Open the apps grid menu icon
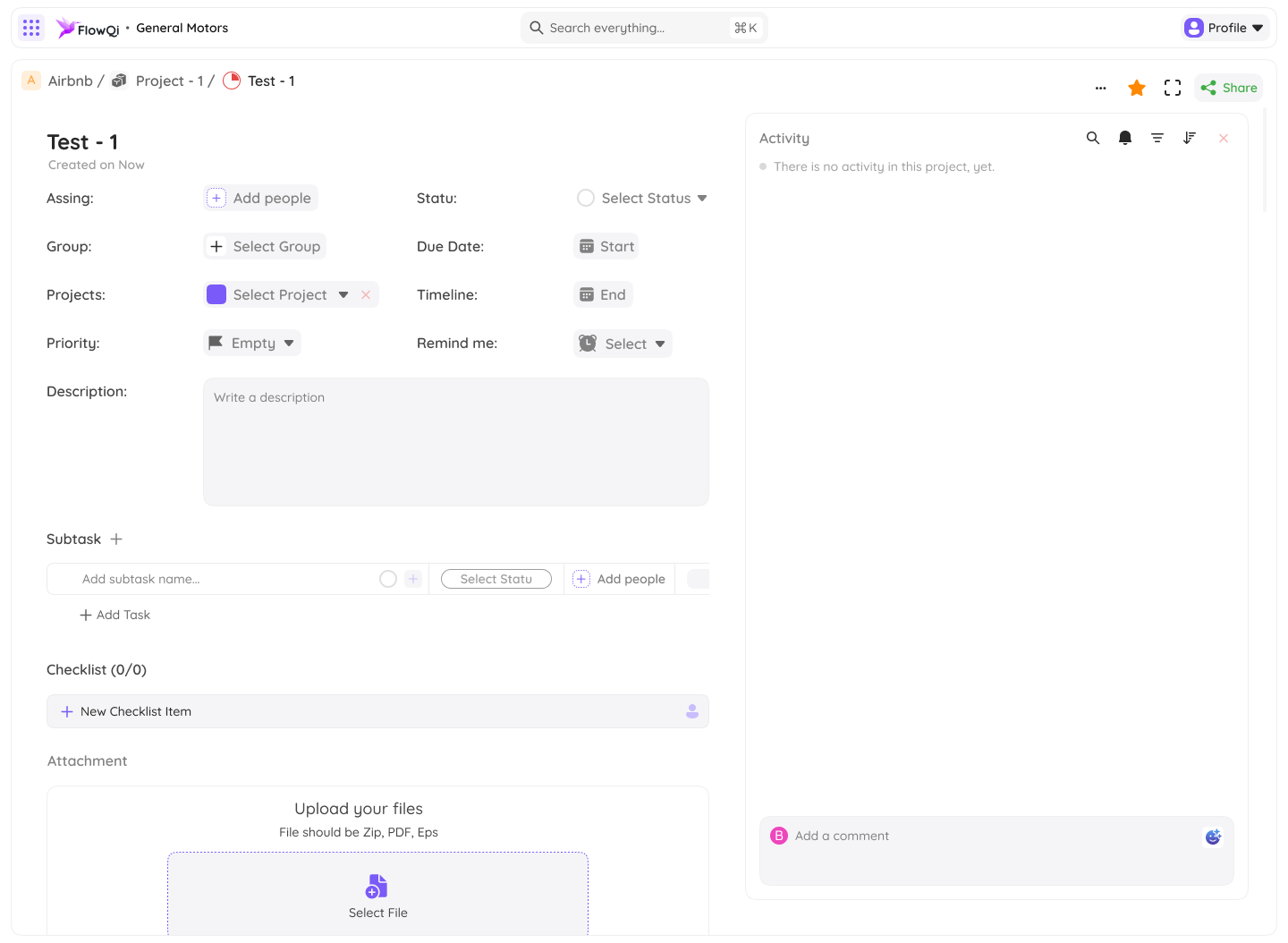The height and width of the screenshot is (943, 1288). [x=31, y=28]
